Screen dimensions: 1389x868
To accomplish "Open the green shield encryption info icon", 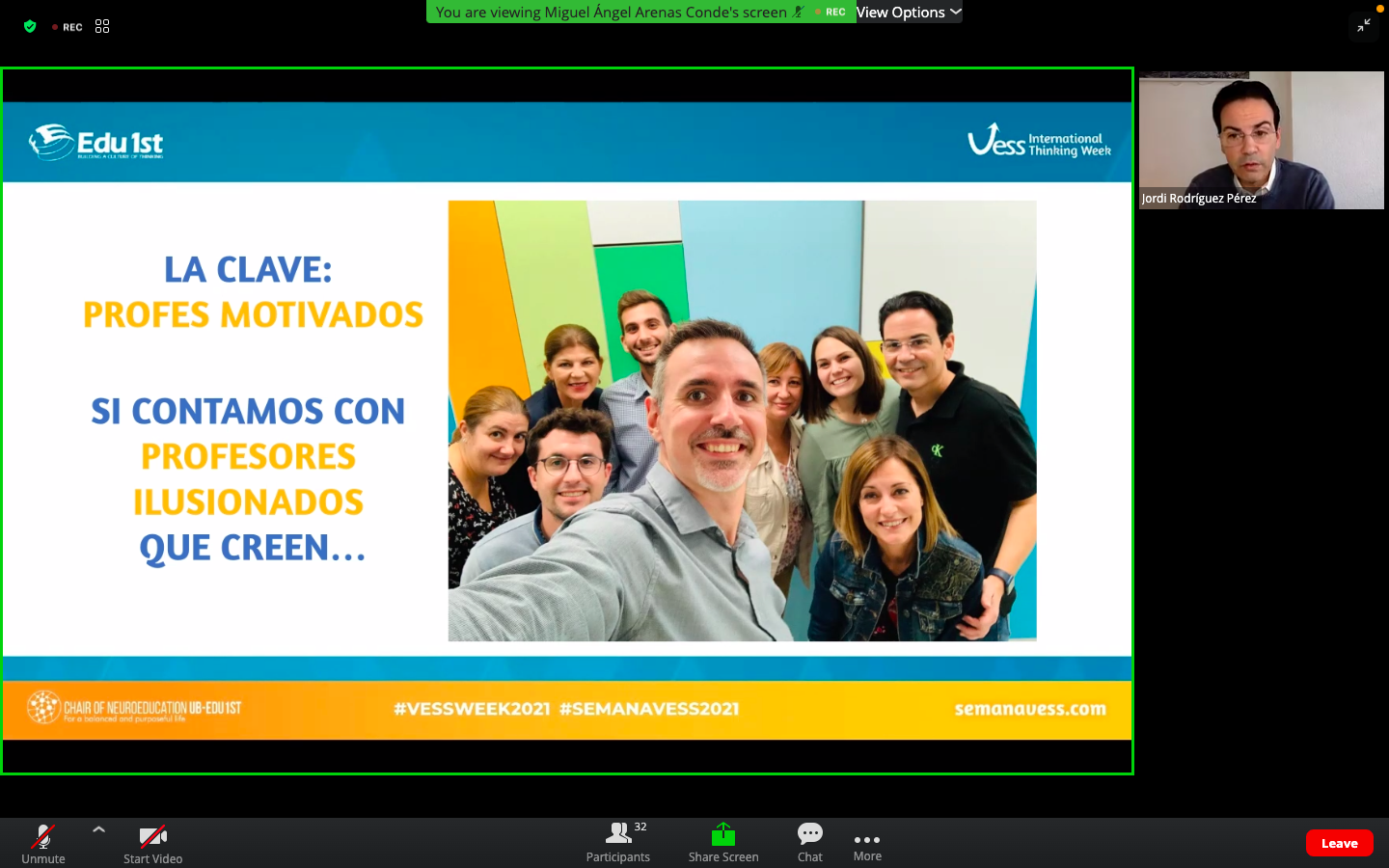I will pos(30,27).
